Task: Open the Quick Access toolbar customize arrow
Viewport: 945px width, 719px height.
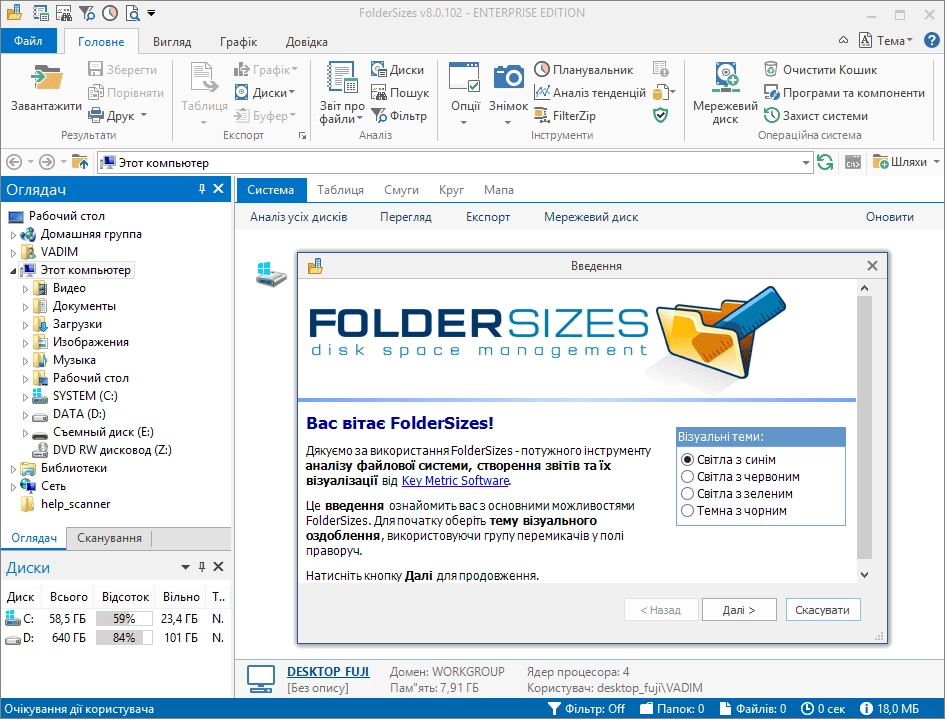Action: coord(151,13)
